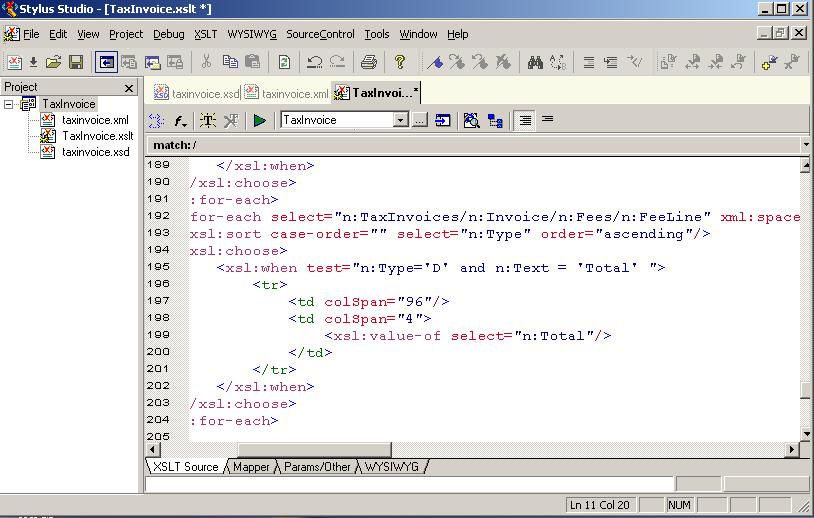Image resolution: width=814 pixels, height=518 pixels.
Task: Click the ellipsis button beside scenario box
Action: (420, 120)
